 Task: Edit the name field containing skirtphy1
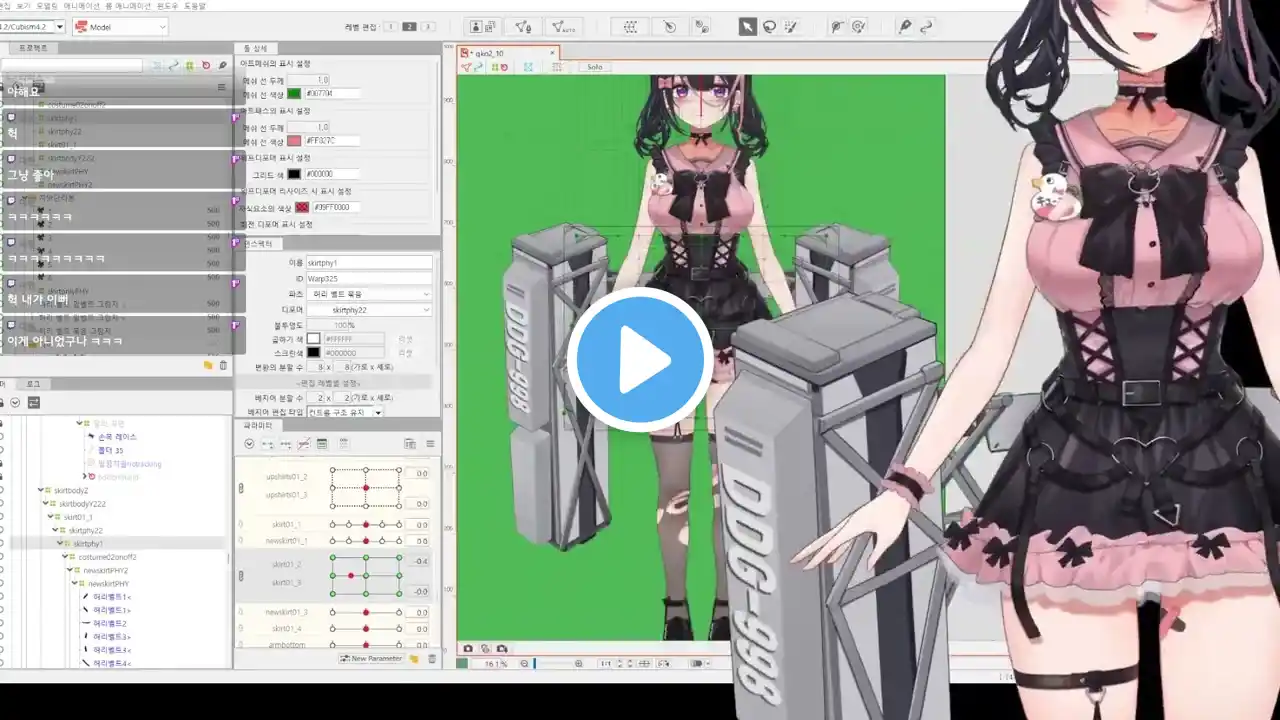[x=369, y=262]
